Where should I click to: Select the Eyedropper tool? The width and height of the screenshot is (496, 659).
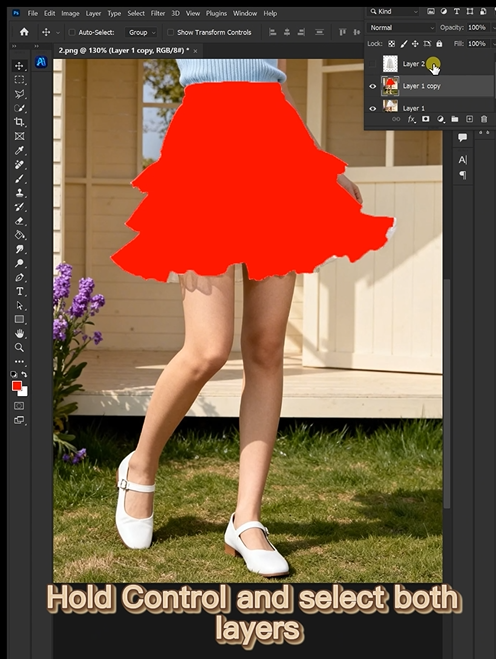tap(19, 150)
